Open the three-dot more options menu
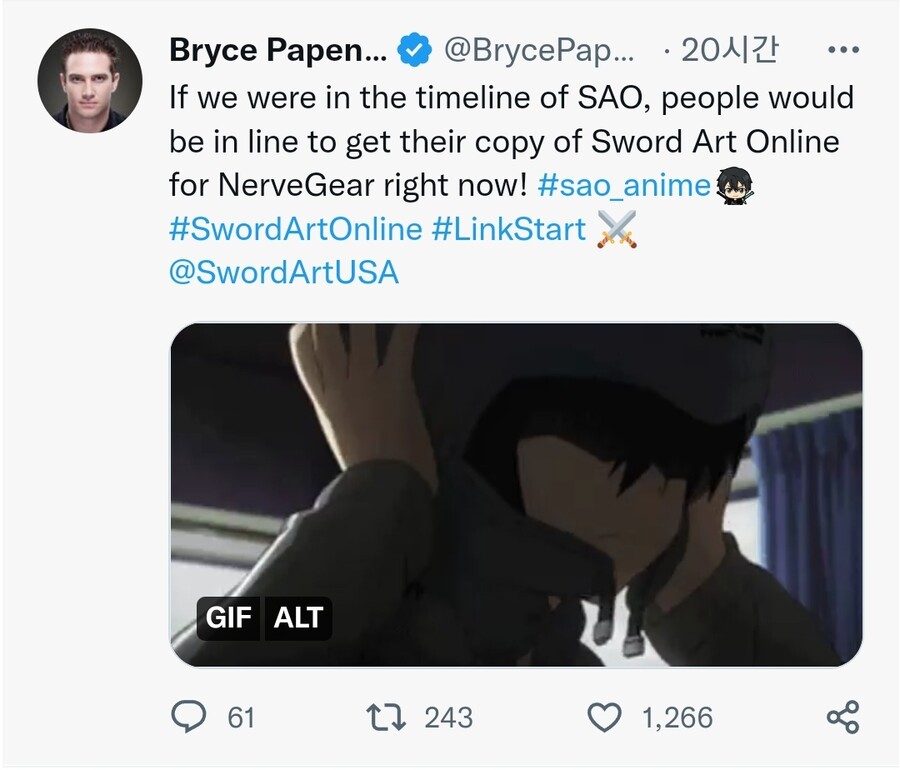Screen dimensions: 900x770 (x=844, y=49)
